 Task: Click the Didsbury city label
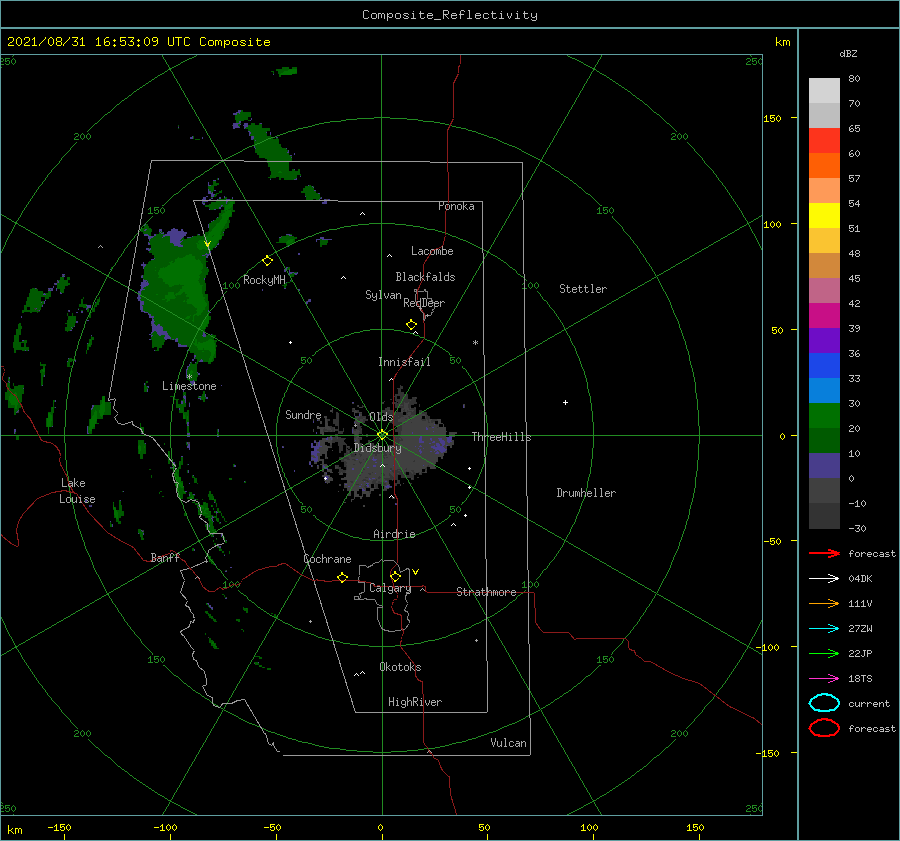(377, 448)
